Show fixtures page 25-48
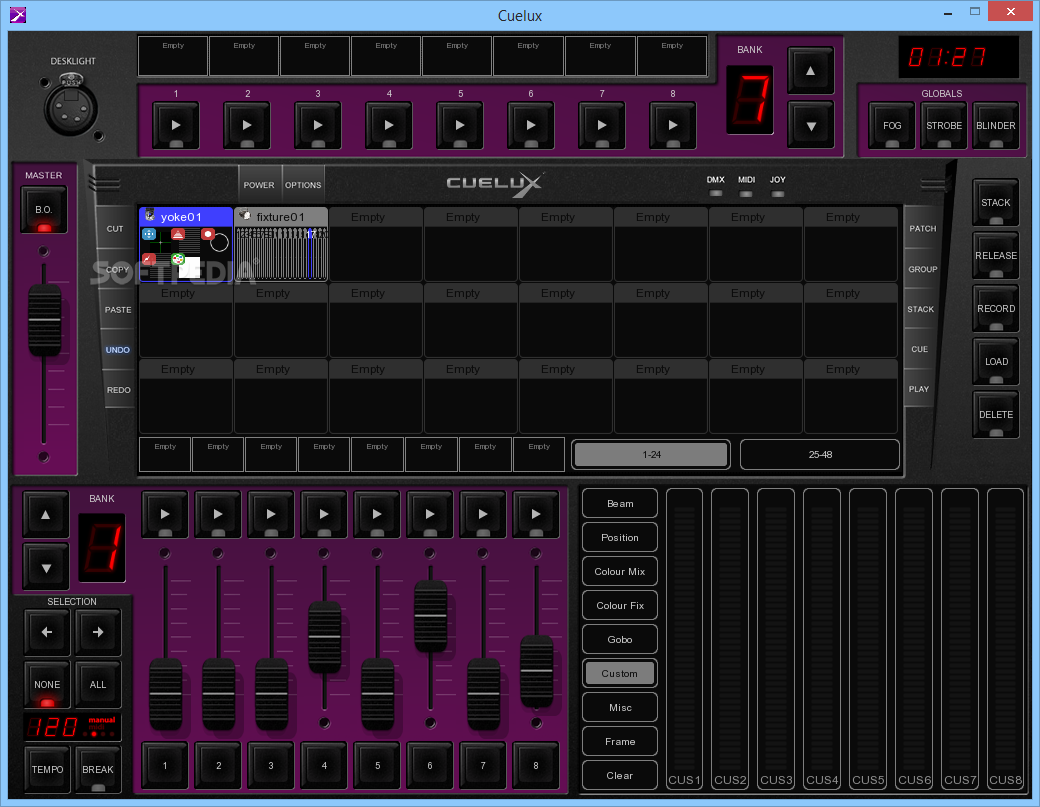 coord(820,454)
